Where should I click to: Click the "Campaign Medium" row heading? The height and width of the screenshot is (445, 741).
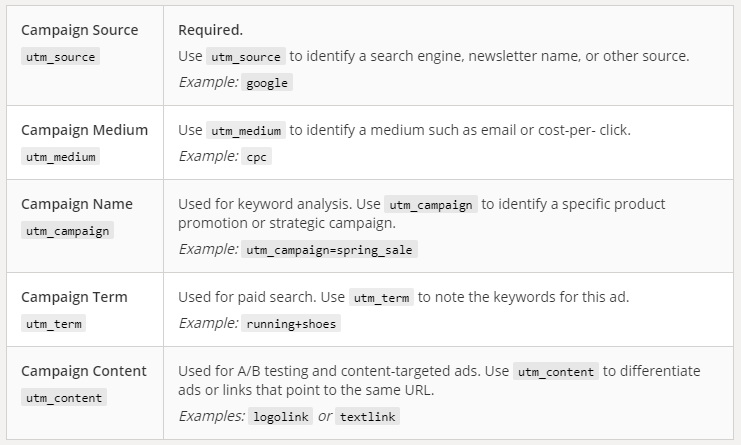[x=84, y=130]
